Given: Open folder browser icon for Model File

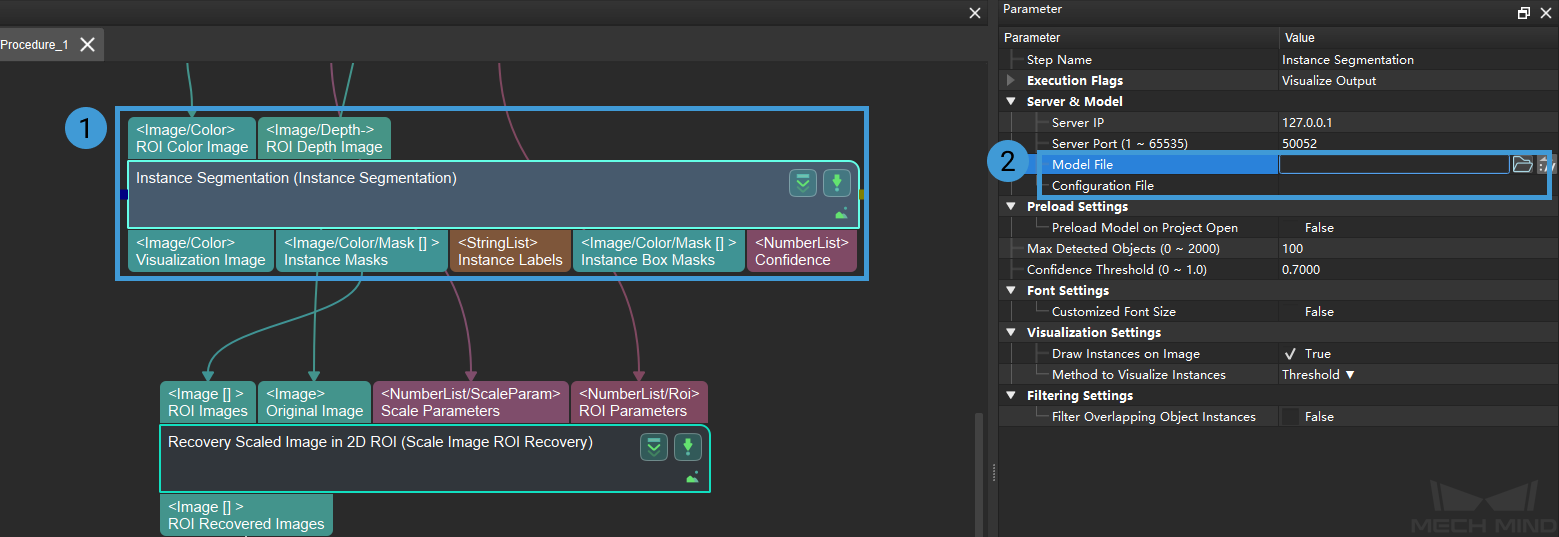Looking at the screenshot, I should pos(1522,165).
